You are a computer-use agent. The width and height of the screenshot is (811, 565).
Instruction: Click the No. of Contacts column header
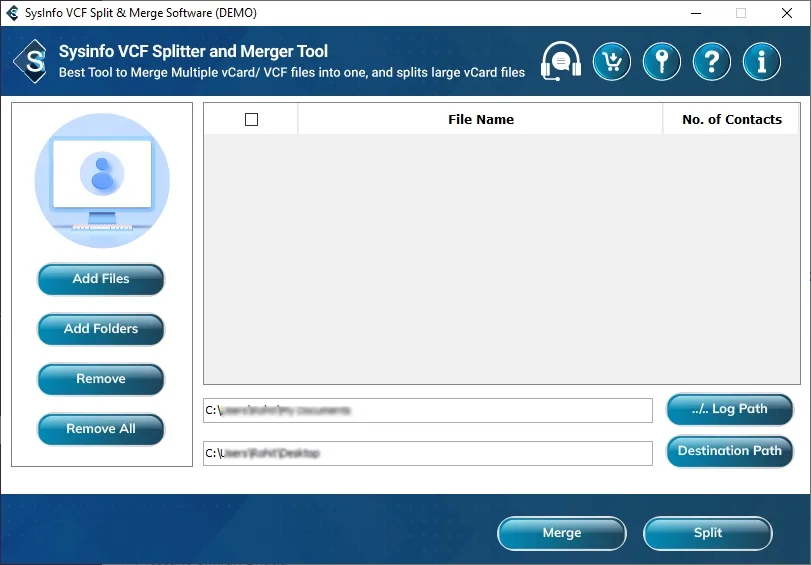[731, 120]
